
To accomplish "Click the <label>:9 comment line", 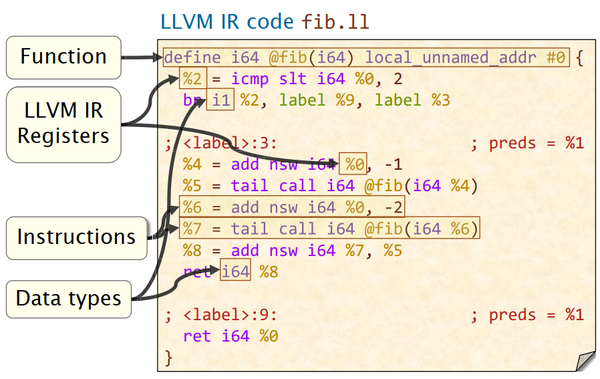I will [x=221, y=315].
